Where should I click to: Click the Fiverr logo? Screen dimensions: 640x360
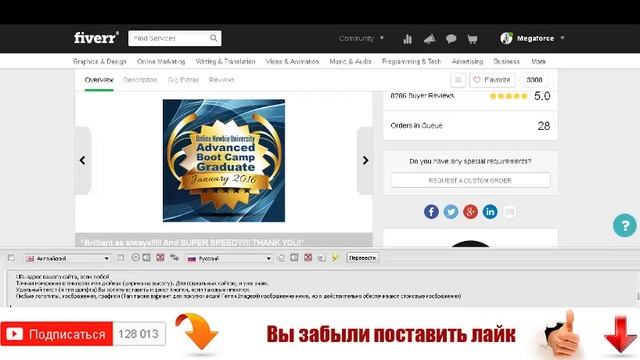96,38
